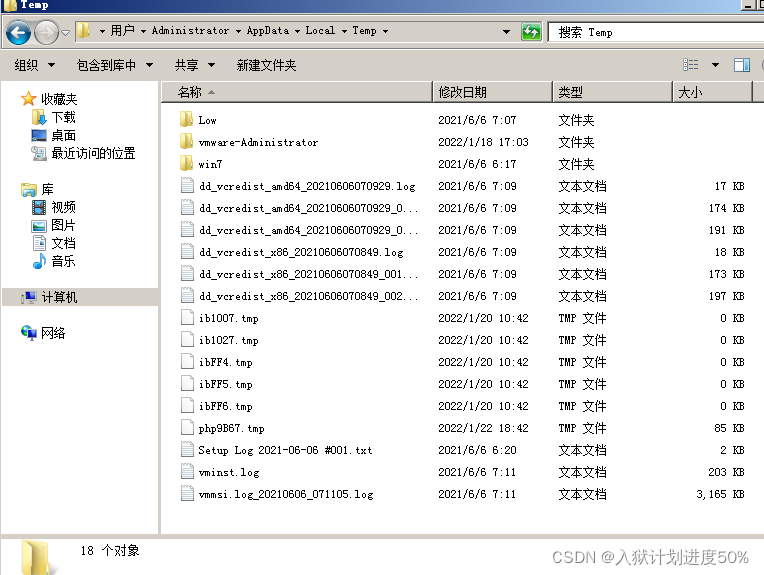Click the vmware-Administrator folder icon
The image size is (764, 575).
pyautogui.click(x=187, y=141)
